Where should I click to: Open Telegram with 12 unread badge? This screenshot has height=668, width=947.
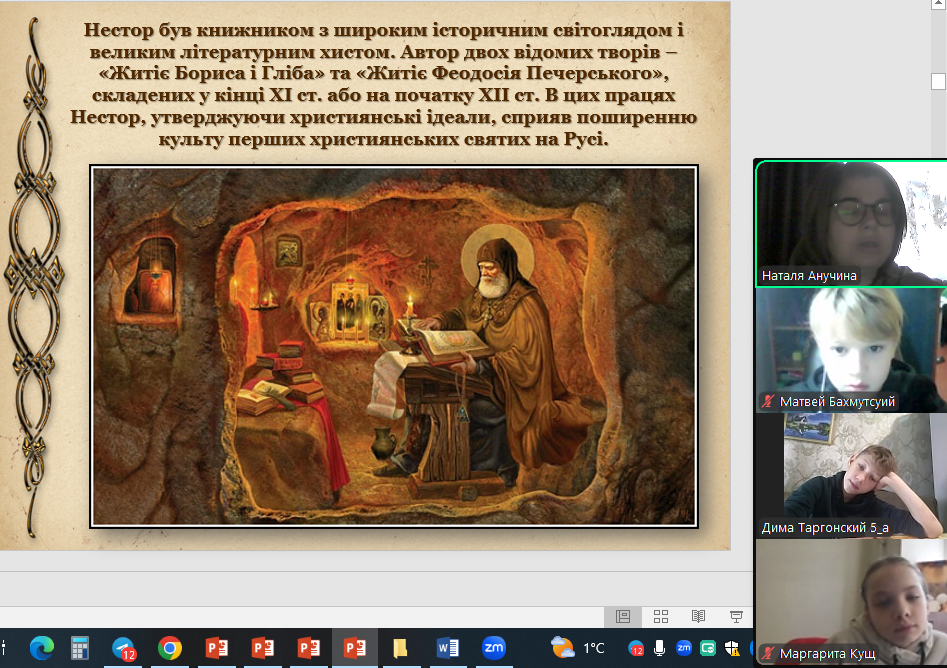124,649
